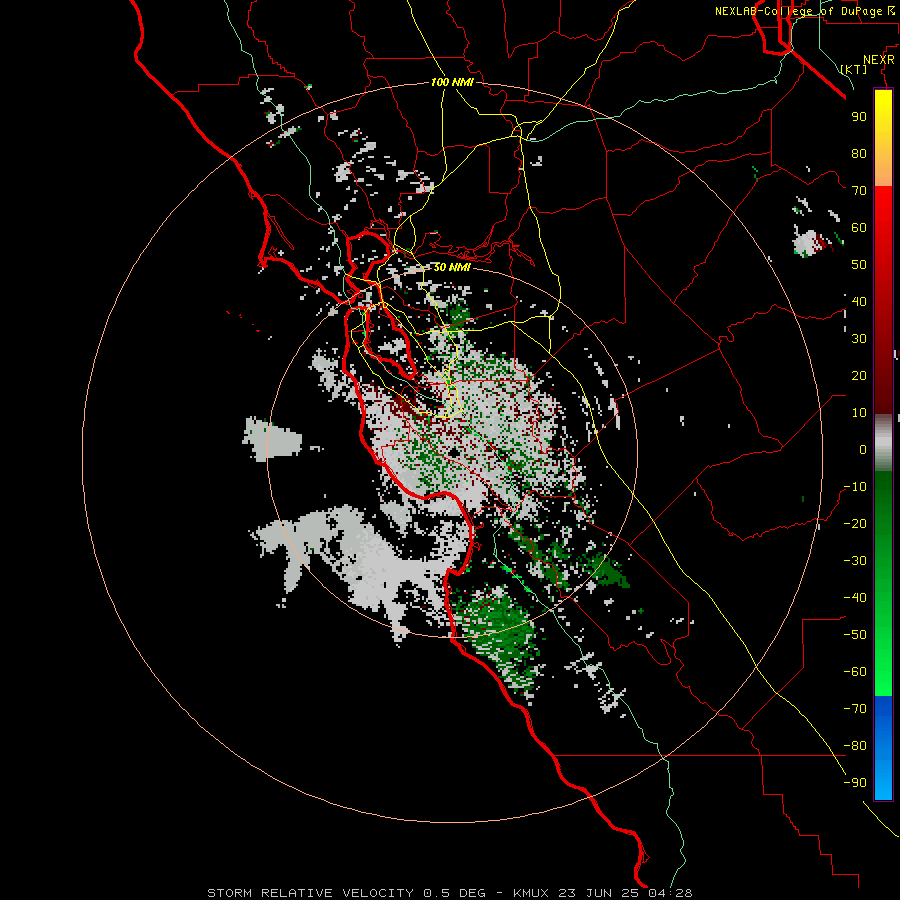The width and height of the screenshot is (900, 900).
Task: Select the positive 20 knot scale value
Action: pyautogui.click(x=859, y=375)
